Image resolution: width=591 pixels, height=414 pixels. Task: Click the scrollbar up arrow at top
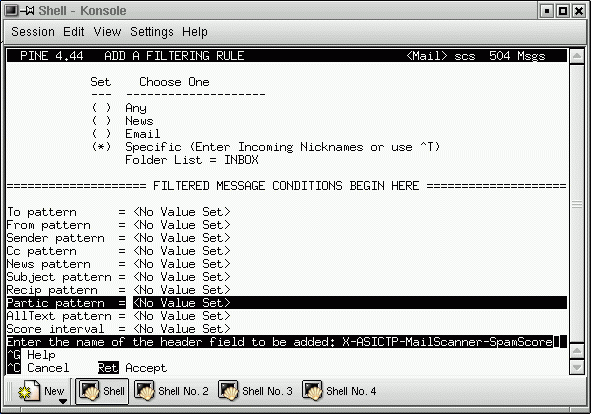pos(577,57)
